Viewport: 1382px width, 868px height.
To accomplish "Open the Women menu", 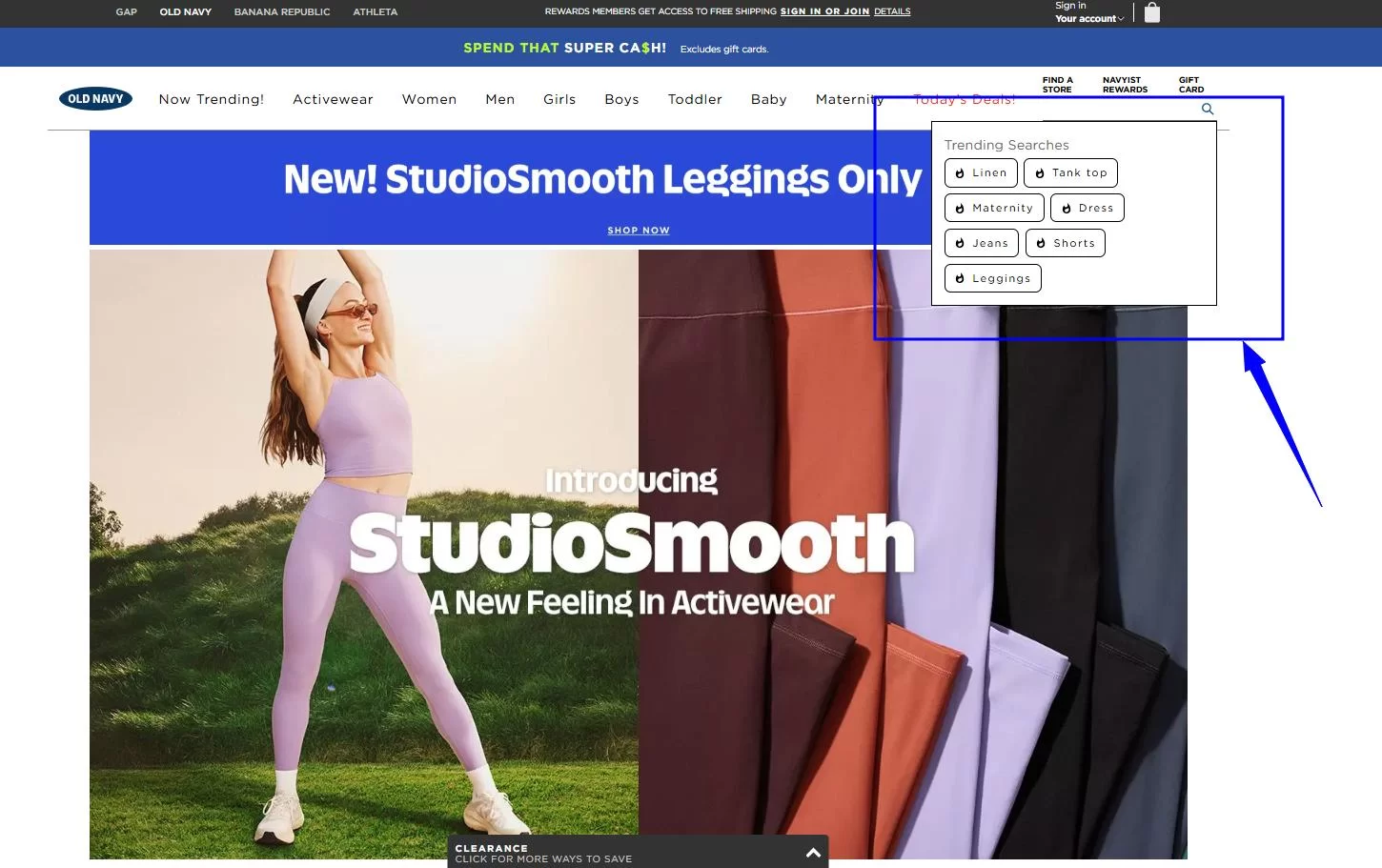I will coord(429,99).
